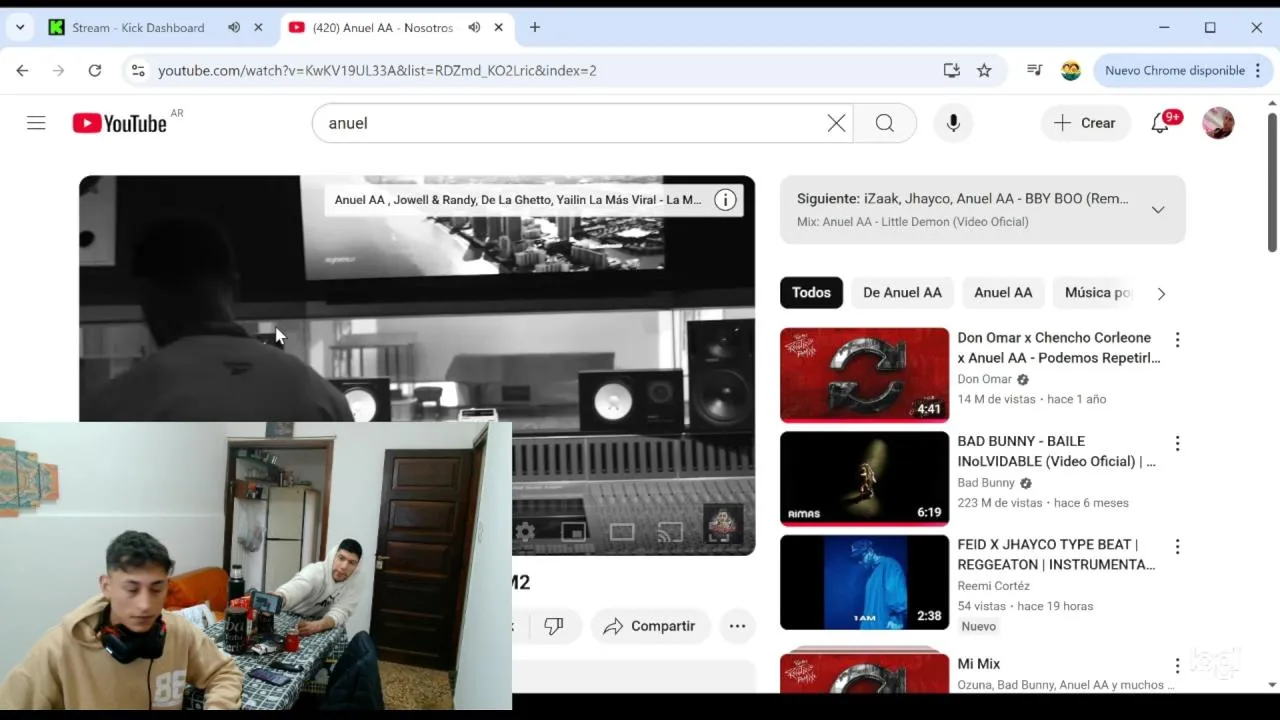Open a new Chrome tab
1280x720 pixels.
535,27
